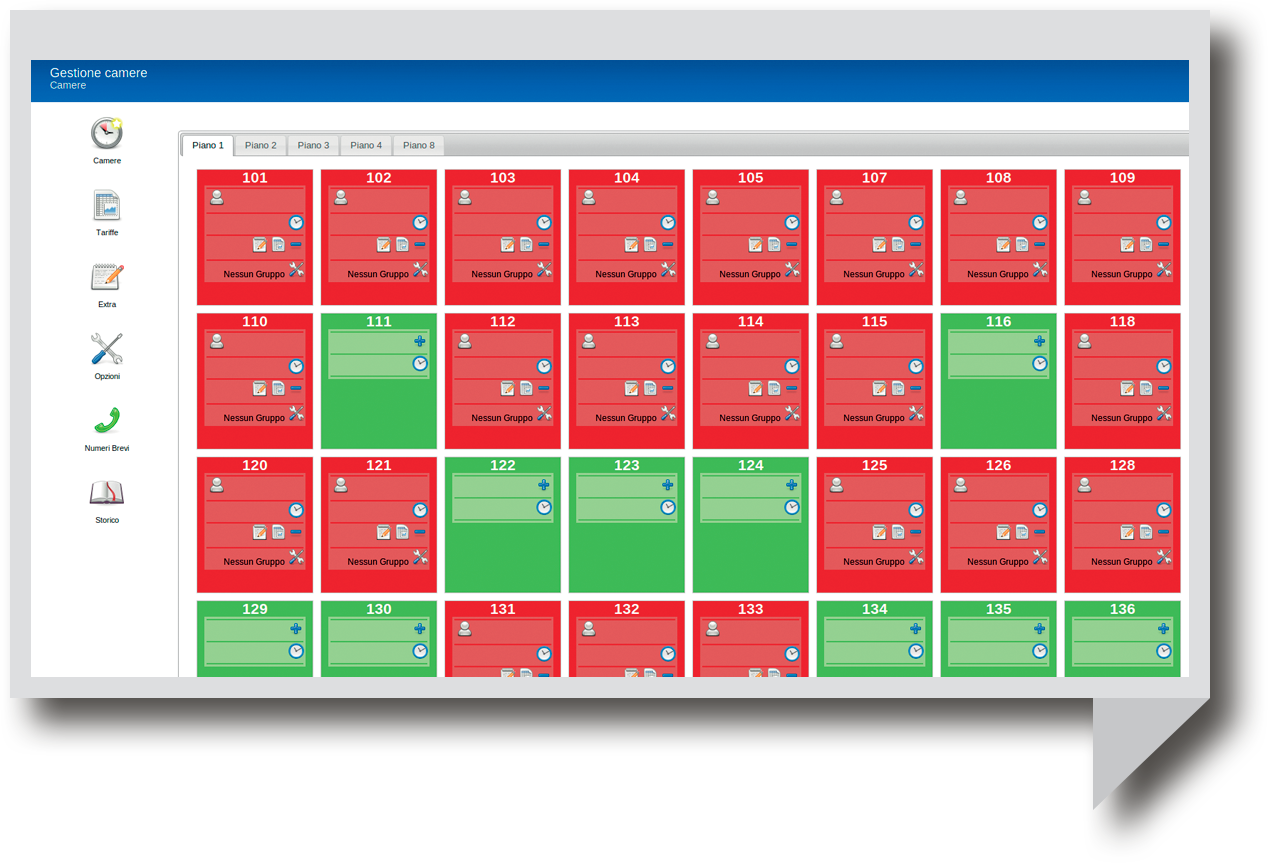This screenshot has width=1268, height=864.
Task: Click blue plus icon in room 129
Action: tap(296, 629)
